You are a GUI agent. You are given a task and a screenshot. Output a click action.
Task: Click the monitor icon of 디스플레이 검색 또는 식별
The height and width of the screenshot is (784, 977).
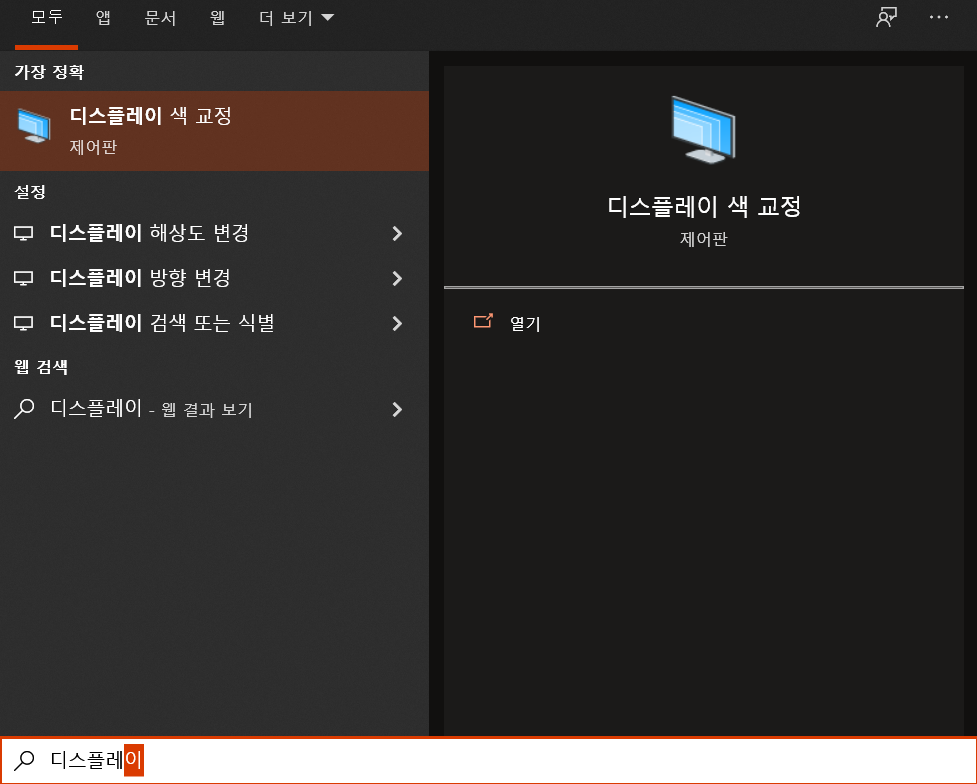(24, 323)
